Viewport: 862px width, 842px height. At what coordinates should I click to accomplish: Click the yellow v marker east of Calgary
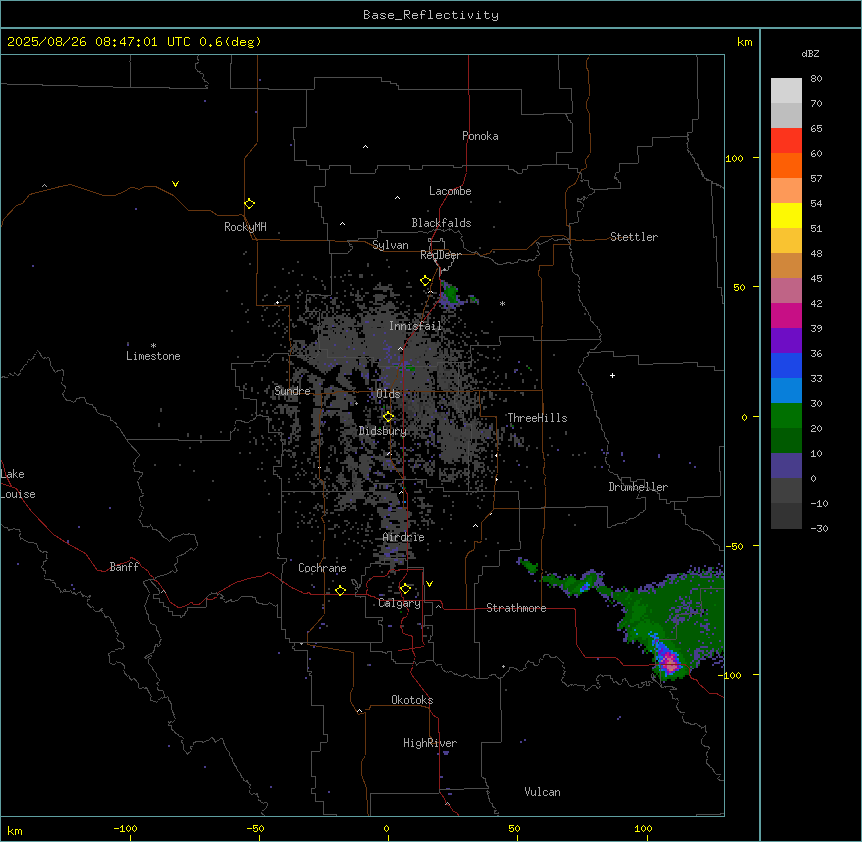coord(429,584)
